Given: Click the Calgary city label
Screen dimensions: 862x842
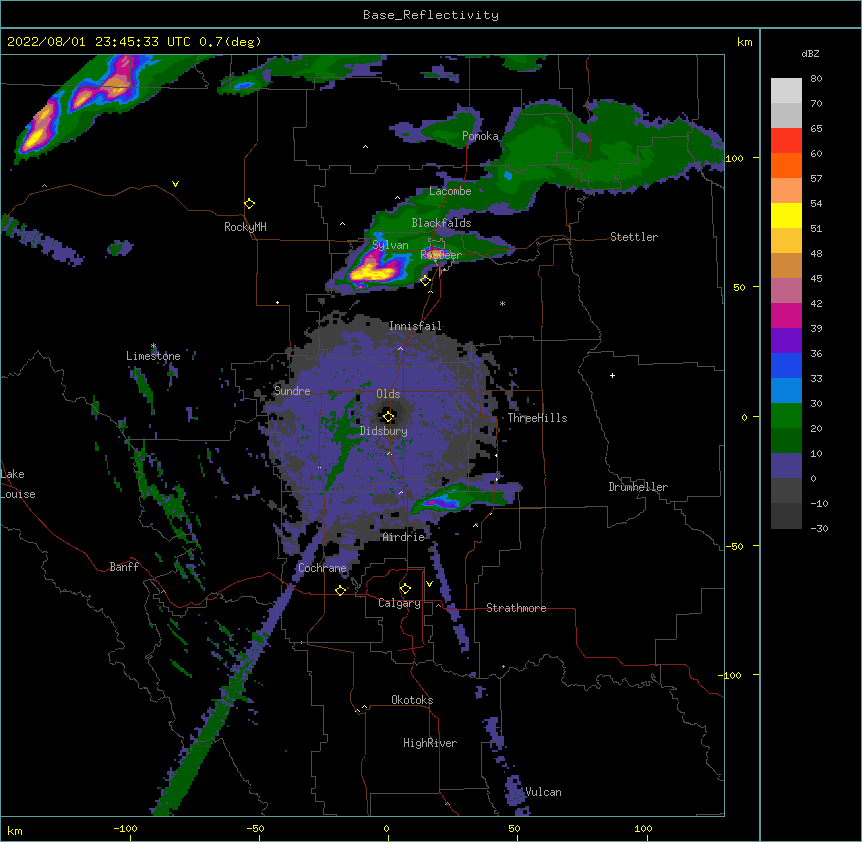Looking at the screenshot, I should point(399,603).
